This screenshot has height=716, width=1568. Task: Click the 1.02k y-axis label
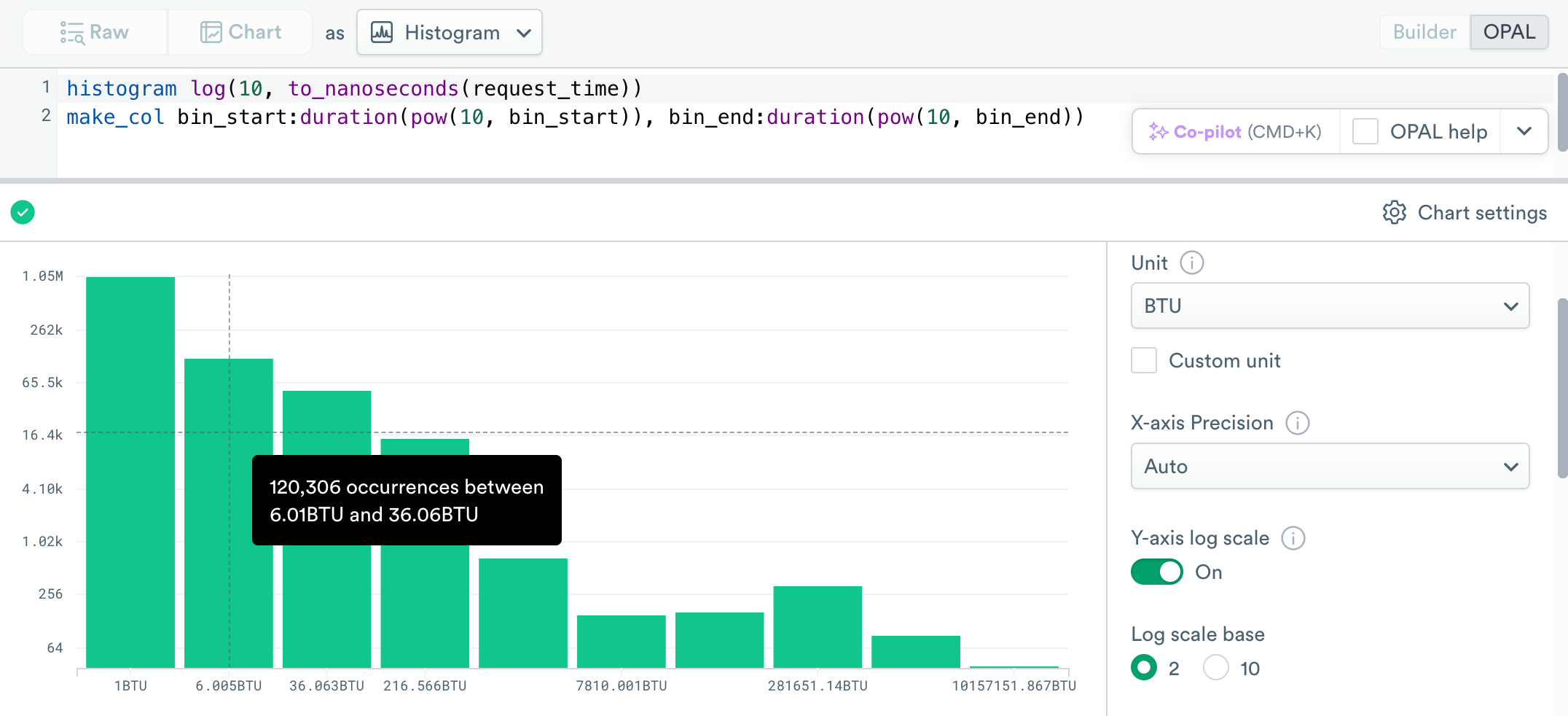(42, 541)
